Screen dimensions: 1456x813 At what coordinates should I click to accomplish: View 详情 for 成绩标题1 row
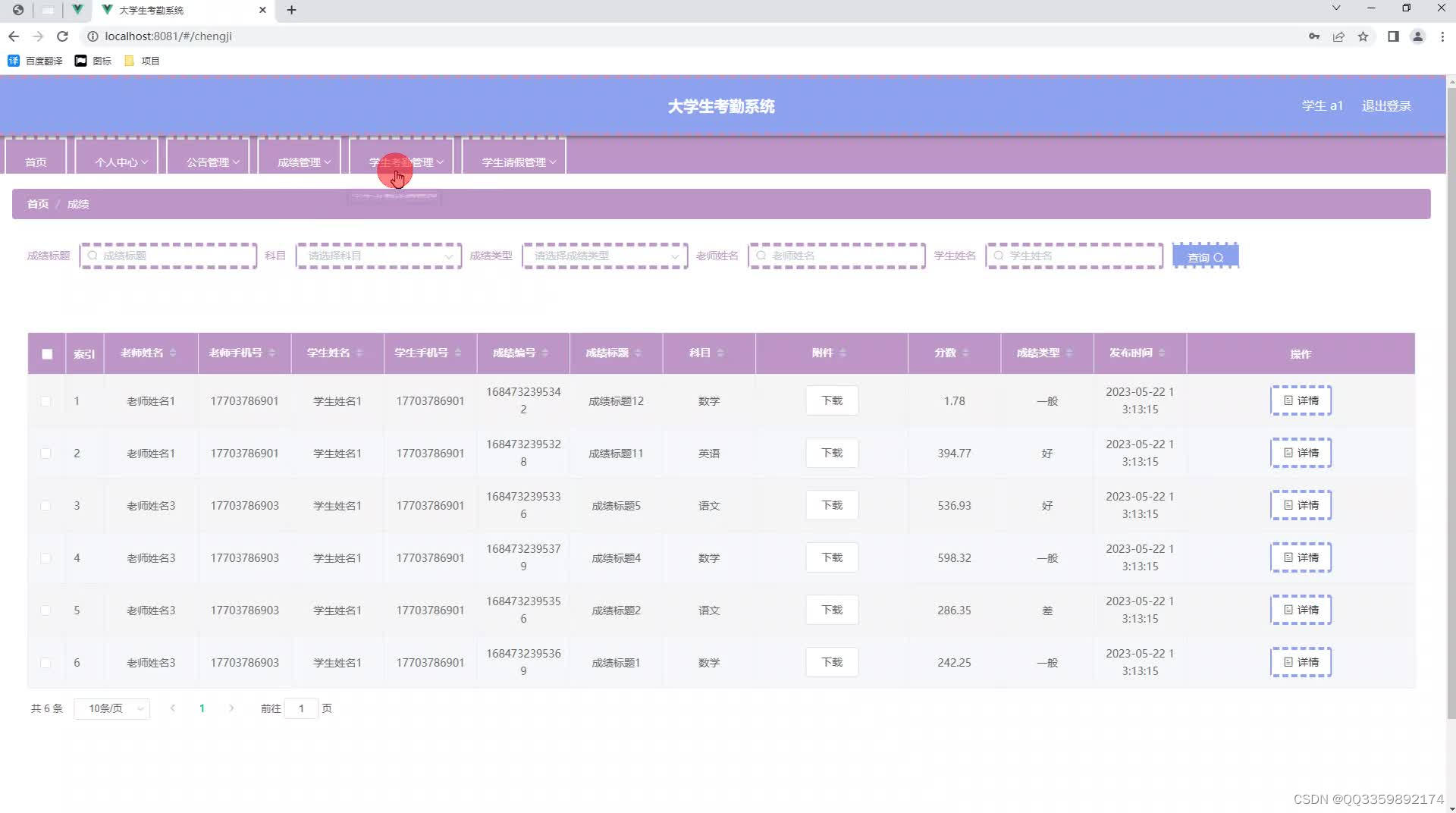(x=1301, y=662)
